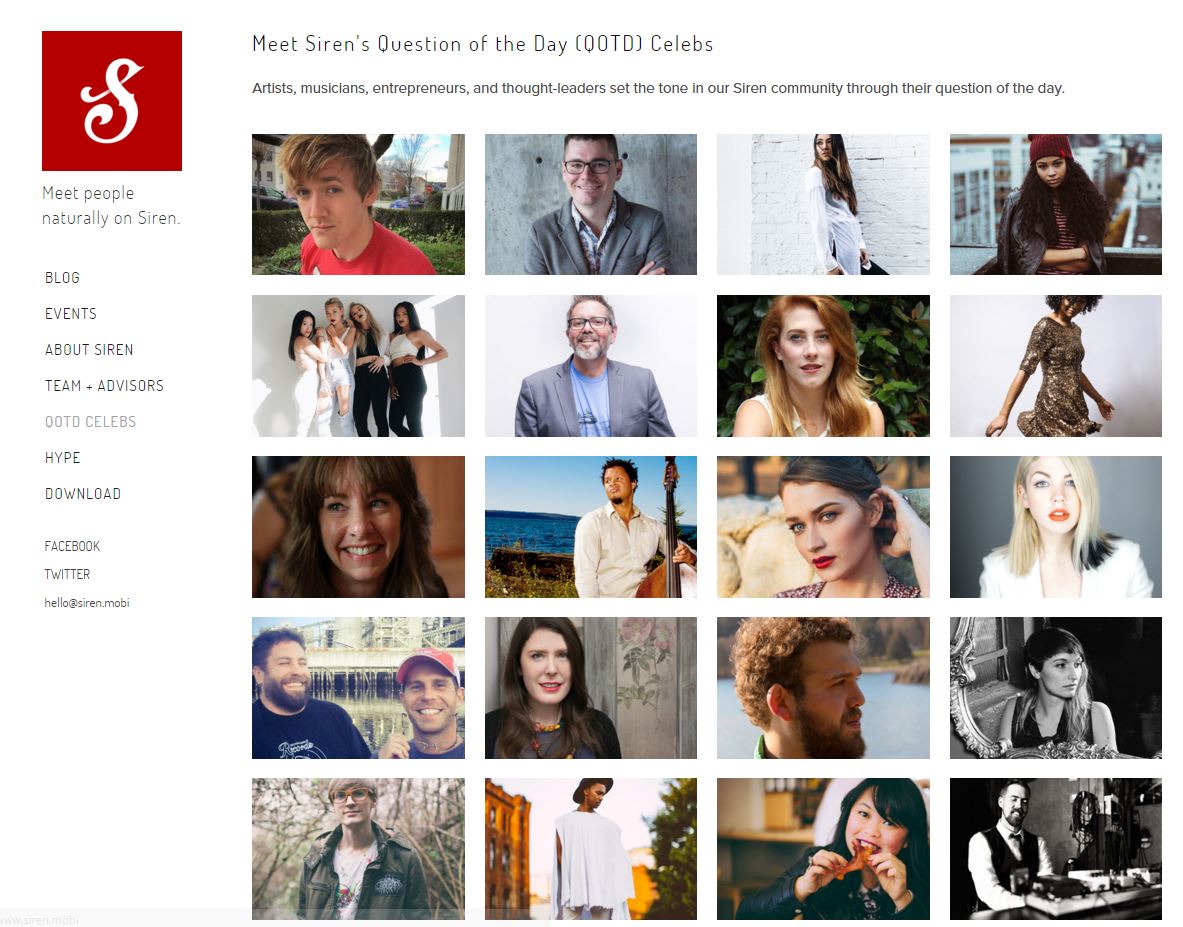Click hello@siren.mobi email link
The image size is (1183, 927).
pyautogui.click(x=87, y=603)
